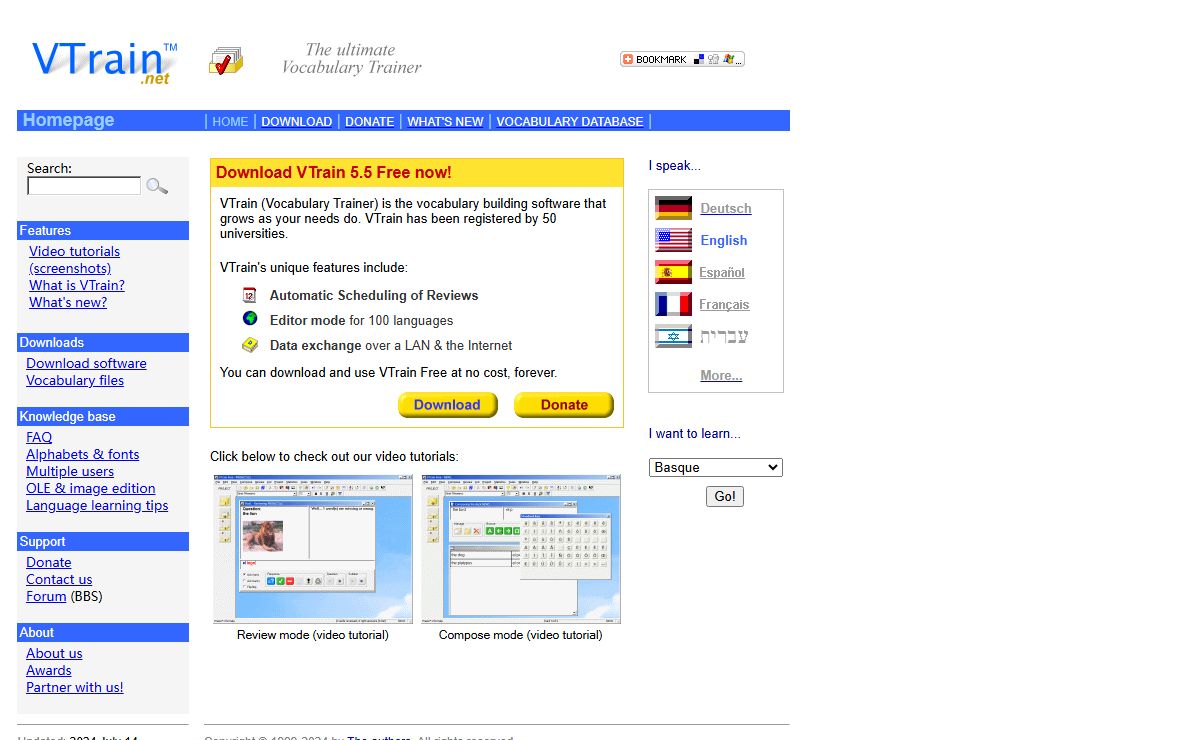
Task: Click the Go! button
Action: (x=725, y=496)
